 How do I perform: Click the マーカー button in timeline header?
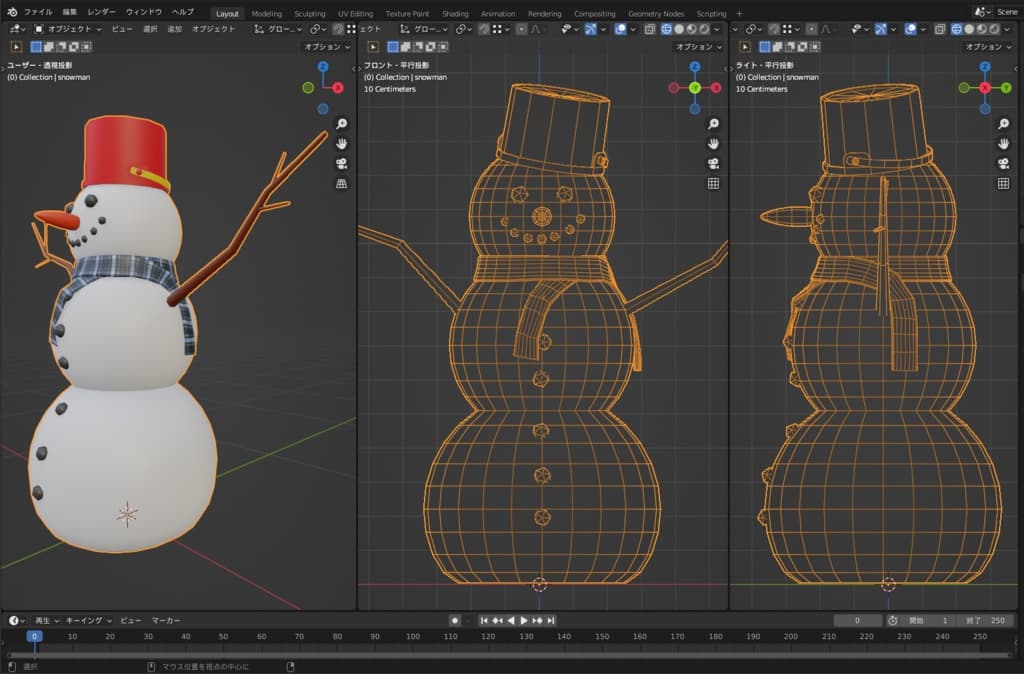pos(166,620)
